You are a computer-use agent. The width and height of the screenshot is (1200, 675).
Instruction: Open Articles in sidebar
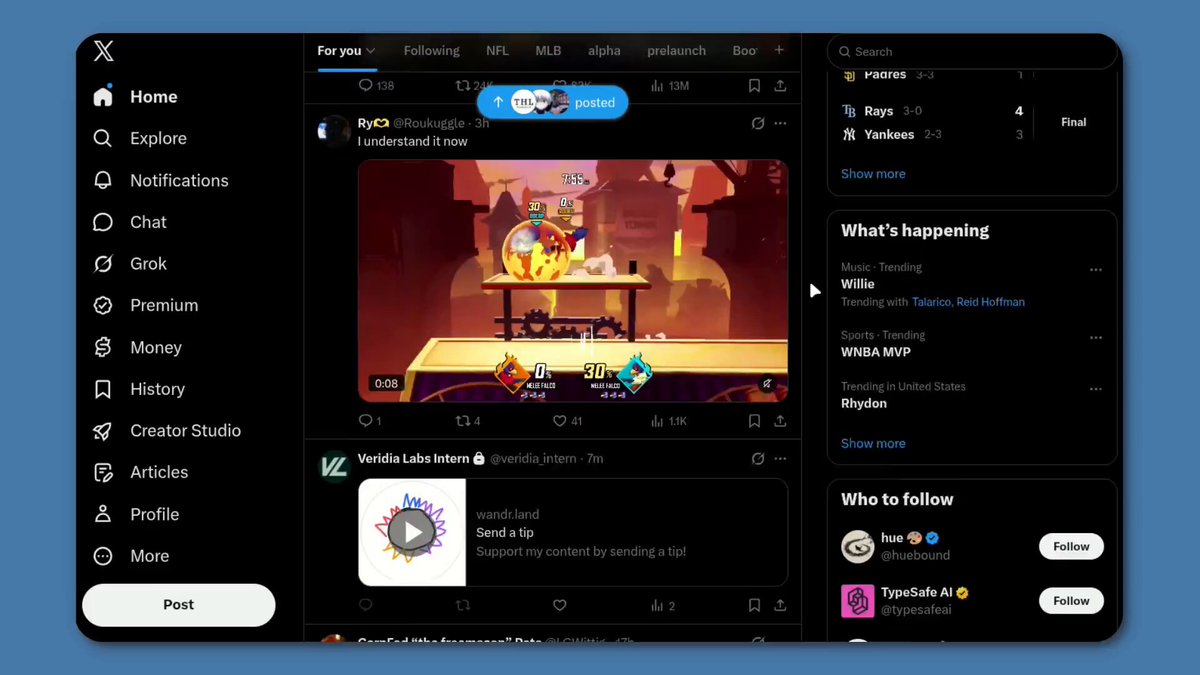tap(140, 472)
